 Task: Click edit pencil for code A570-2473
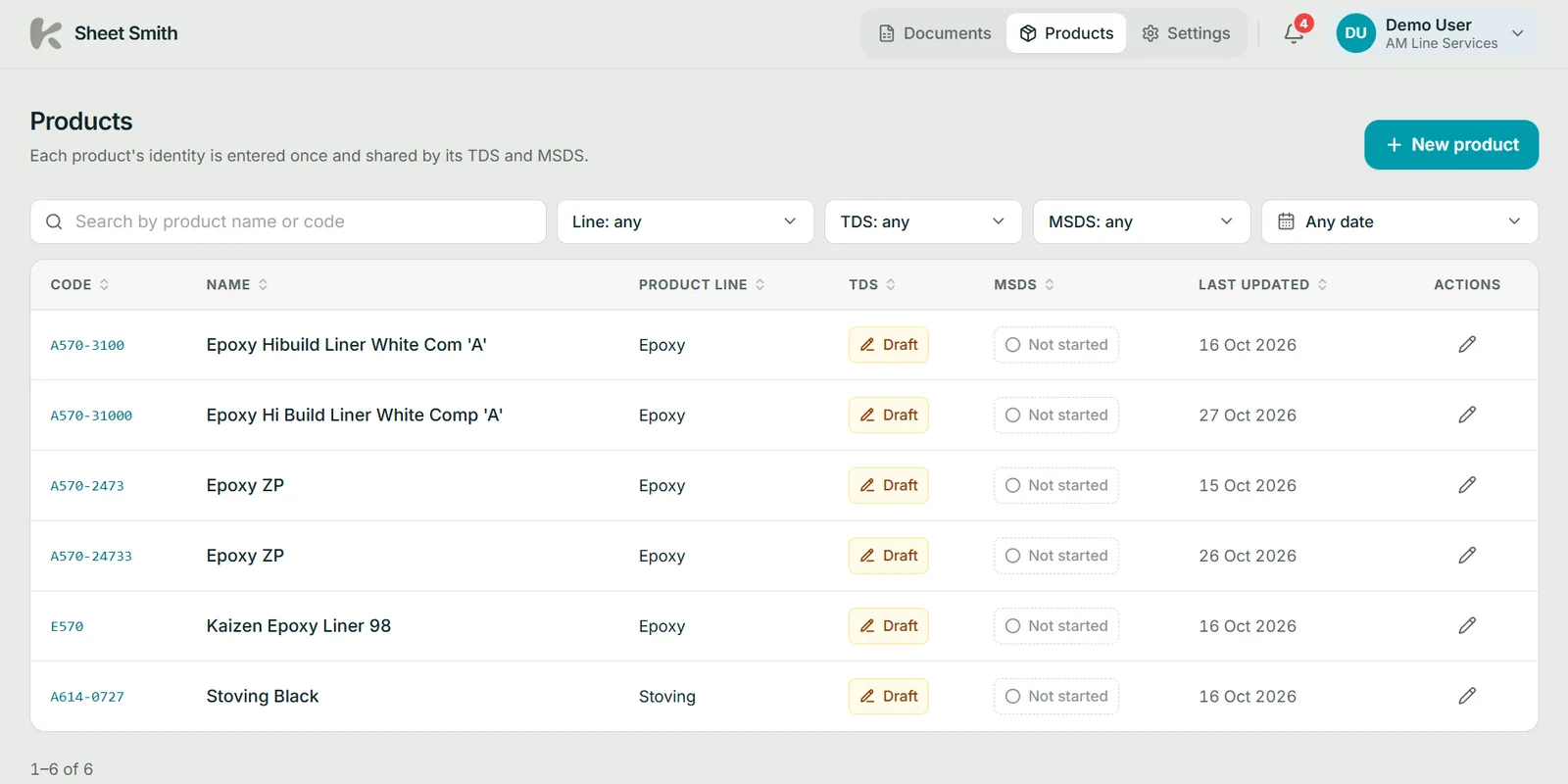(x=1467, y=485)
